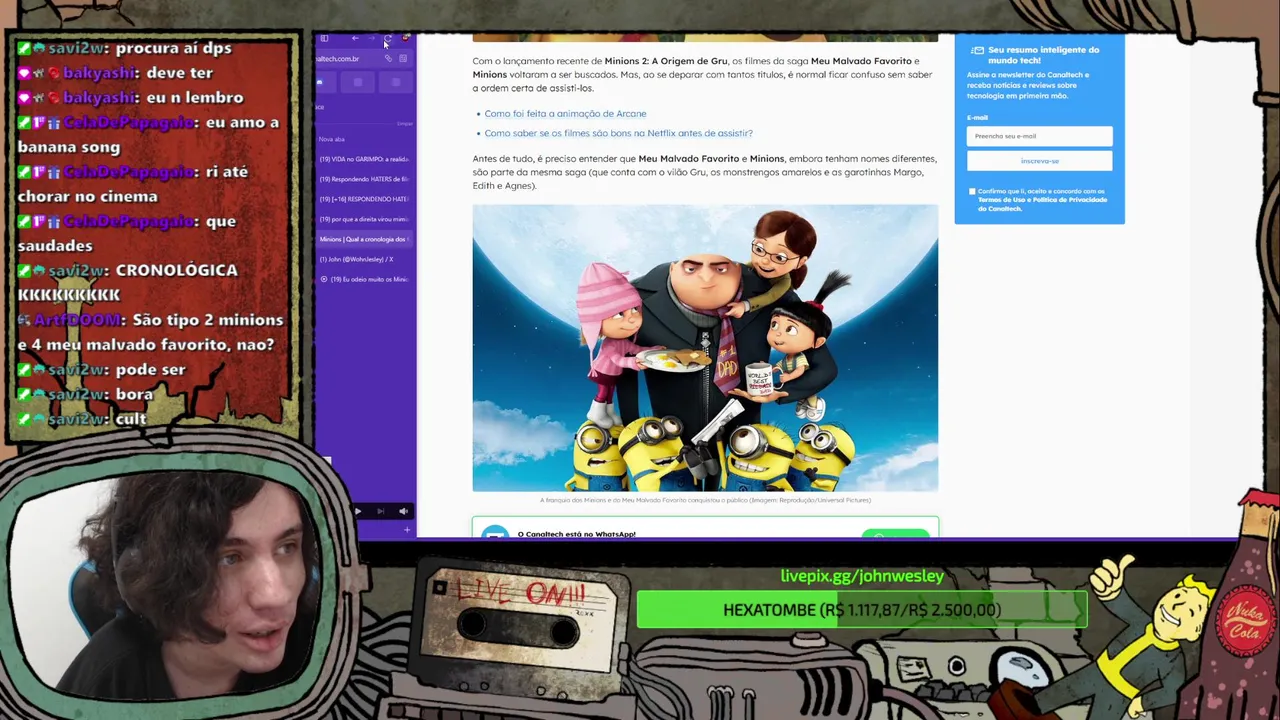This screenshot has width=1280, height=720.
Task: Click the canaltech.com.br address bar
Action: coord(364,59)
